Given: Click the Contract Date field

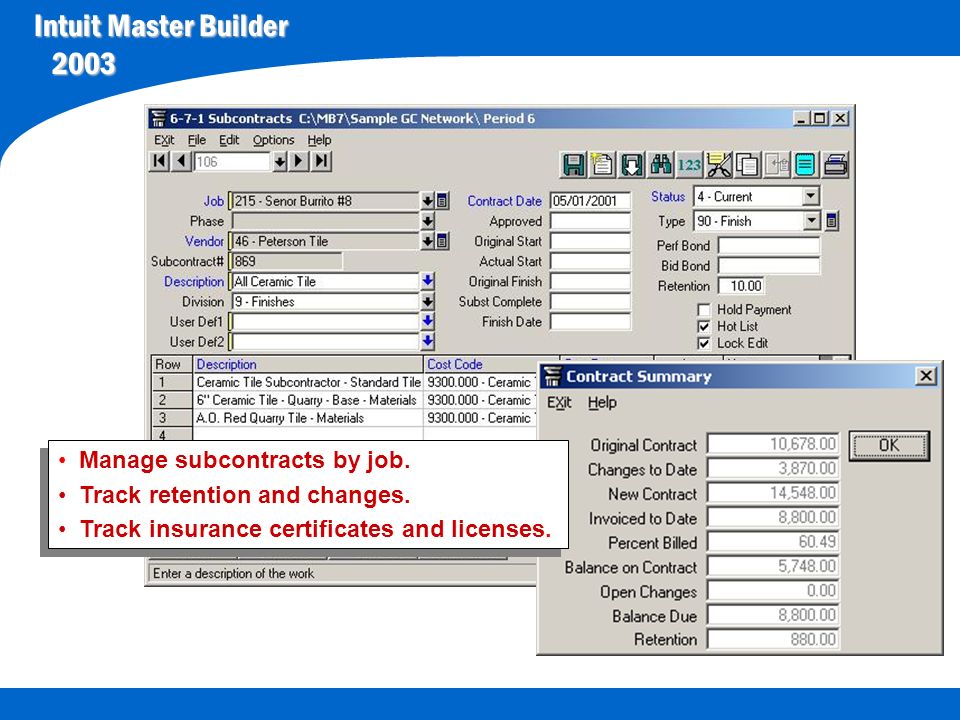Looking at the screenshot, I should [590, 201].
